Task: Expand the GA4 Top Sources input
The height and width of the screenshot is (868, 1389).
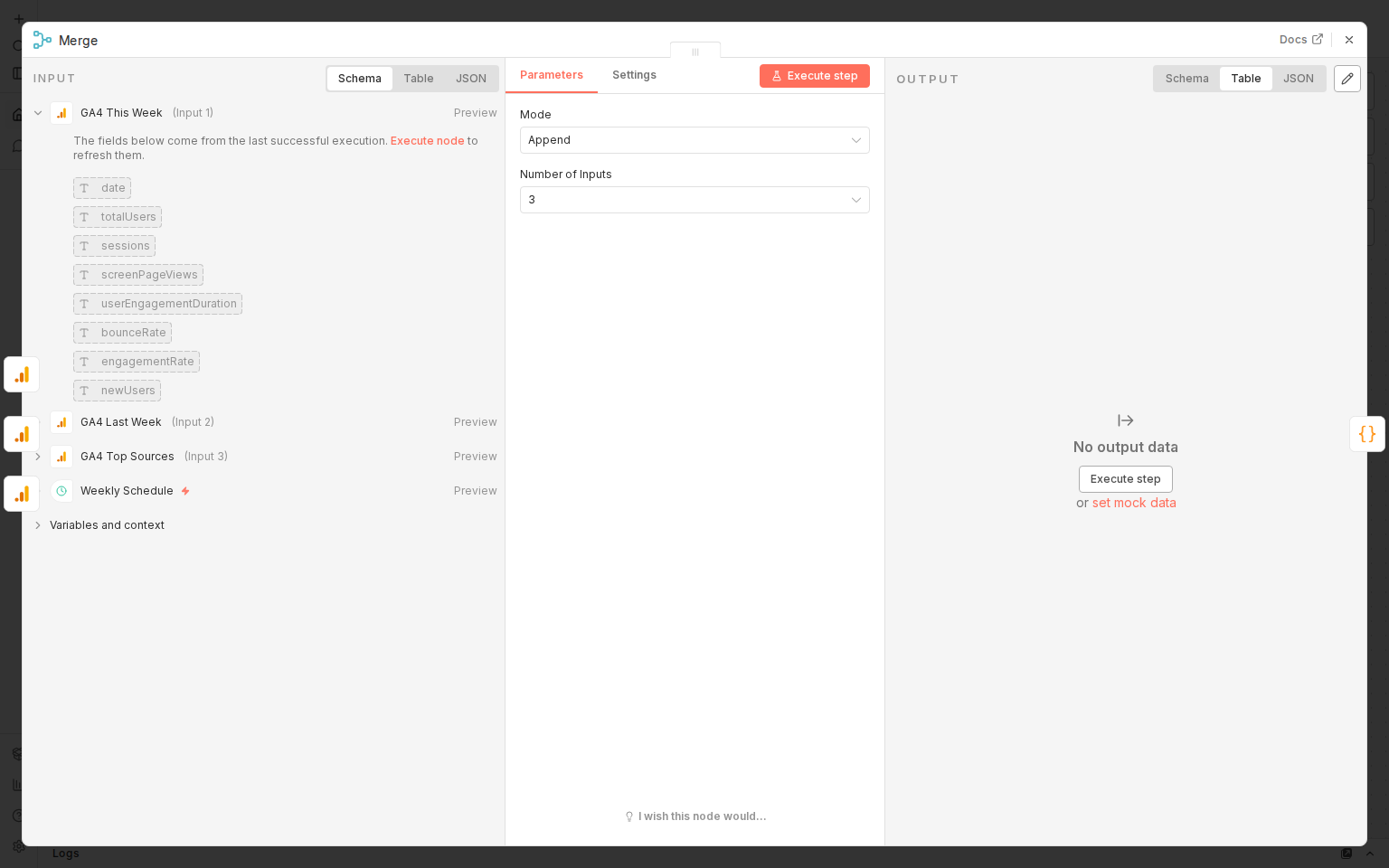Action: coord(38,457)
